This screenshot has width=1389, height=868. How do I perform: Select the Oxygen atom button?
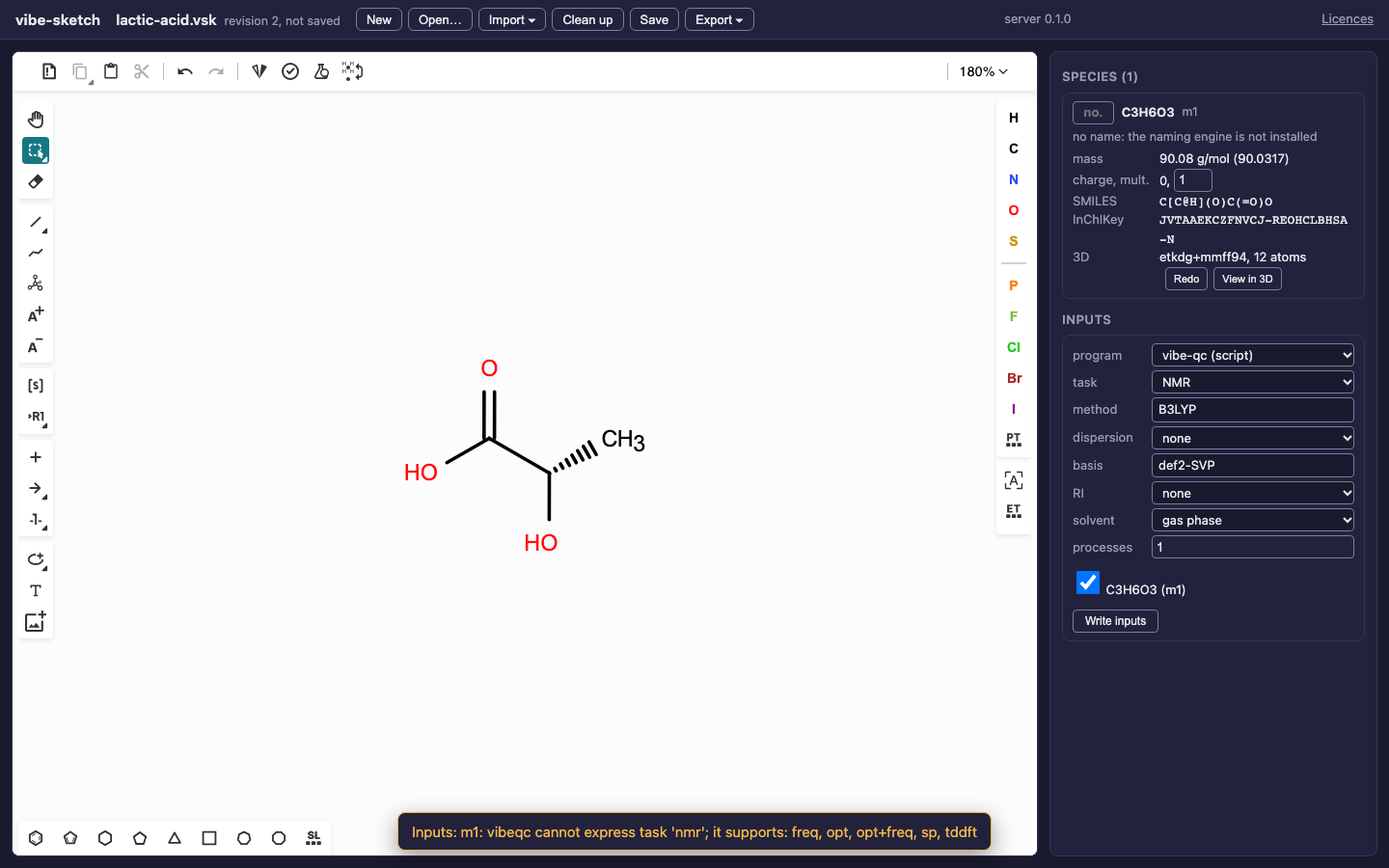(x=1014, y=210)
